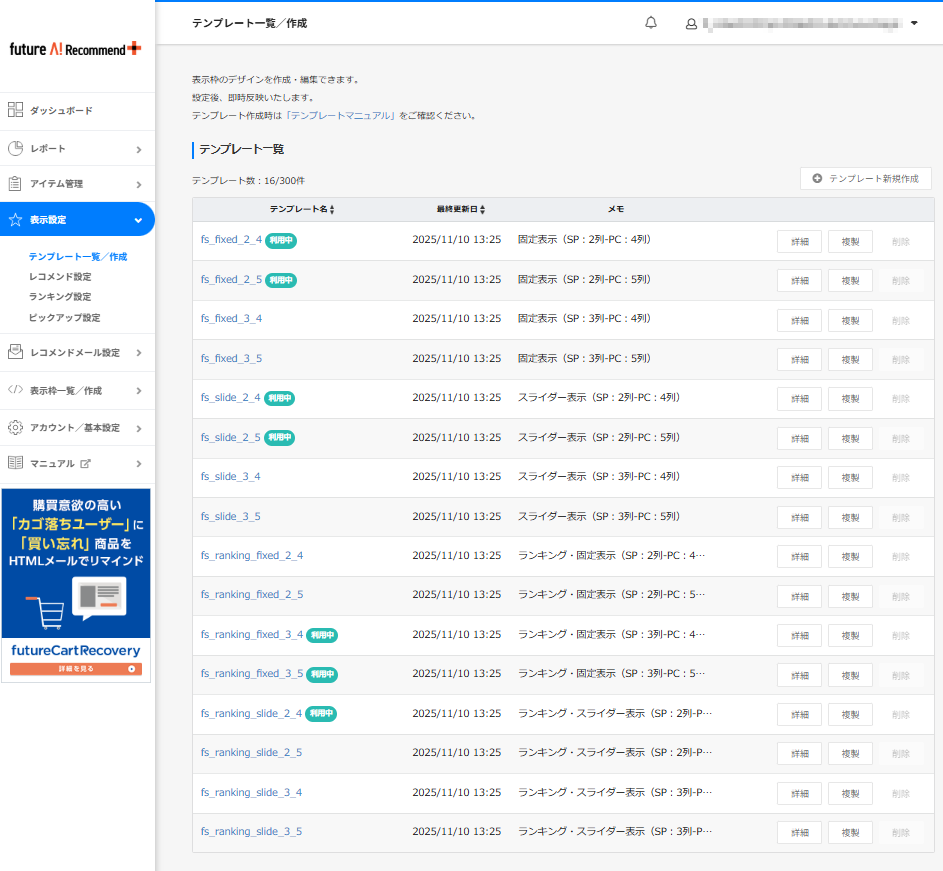This screenshot has width=943, height=871.
Task: Collapse the 表示設定 sidebar section
Action: pos(138,220)
